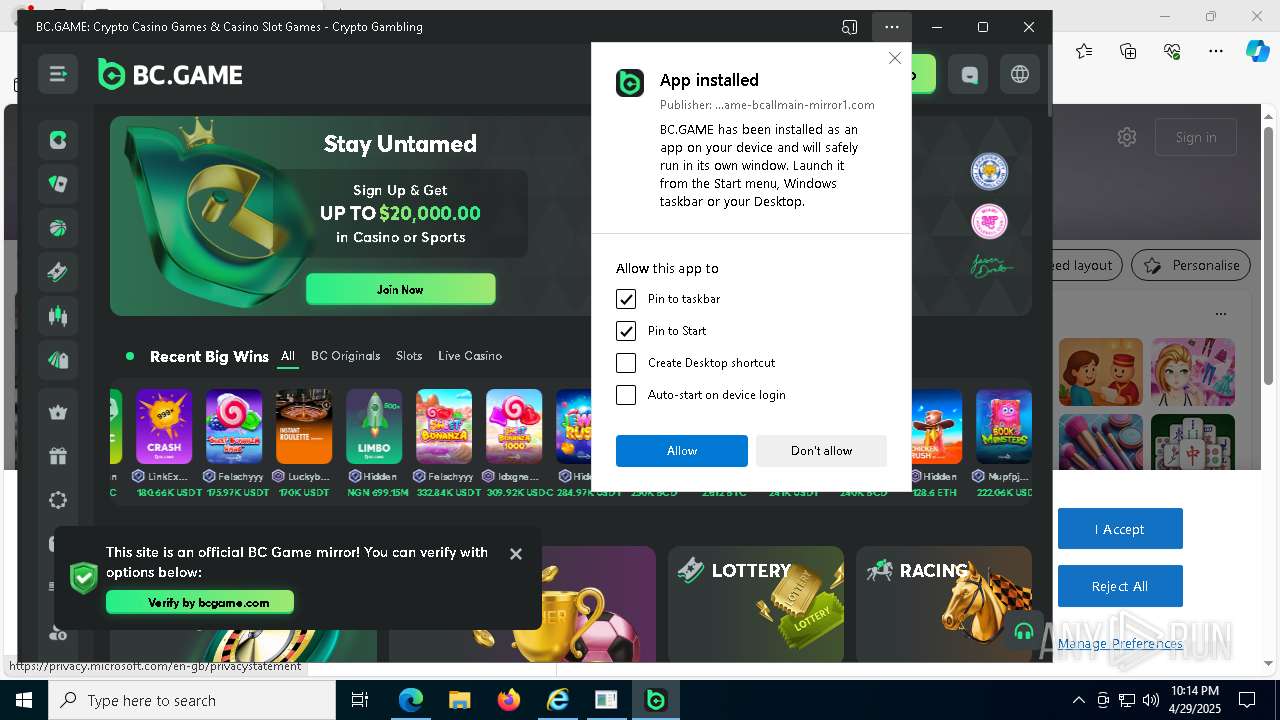Click Don't allow button
This screenshot has width=1280, height=720.
(x=821, y=451)
